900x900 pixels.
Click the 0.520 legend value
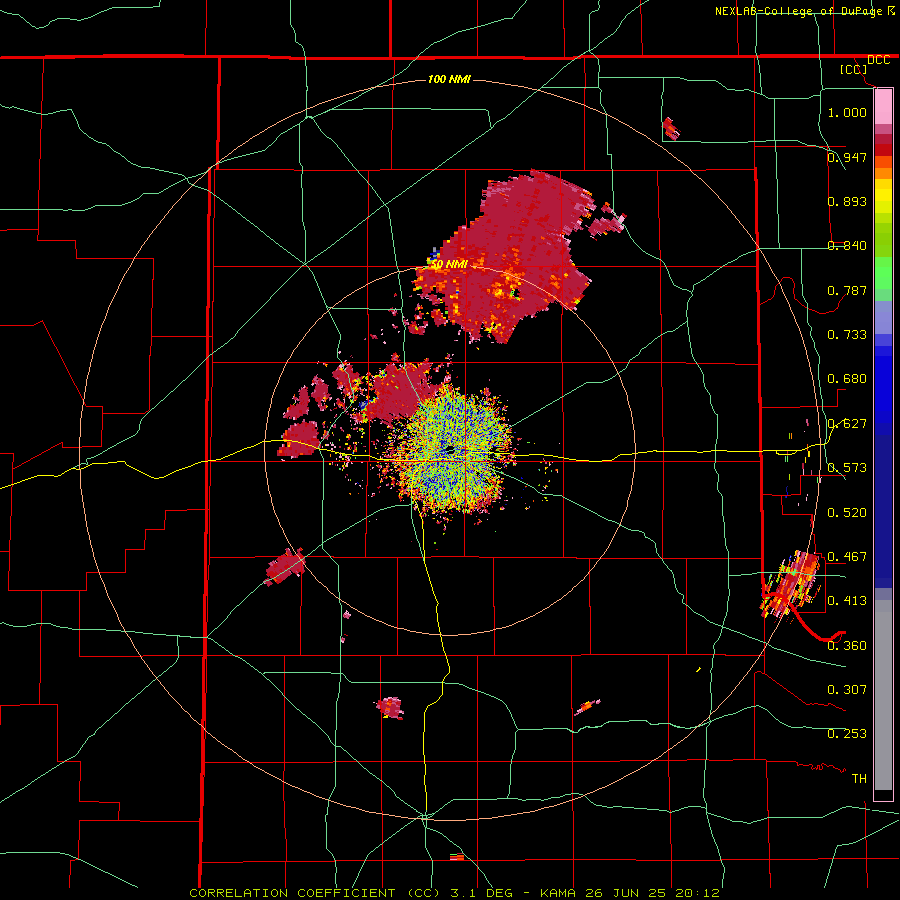point(847,513)
